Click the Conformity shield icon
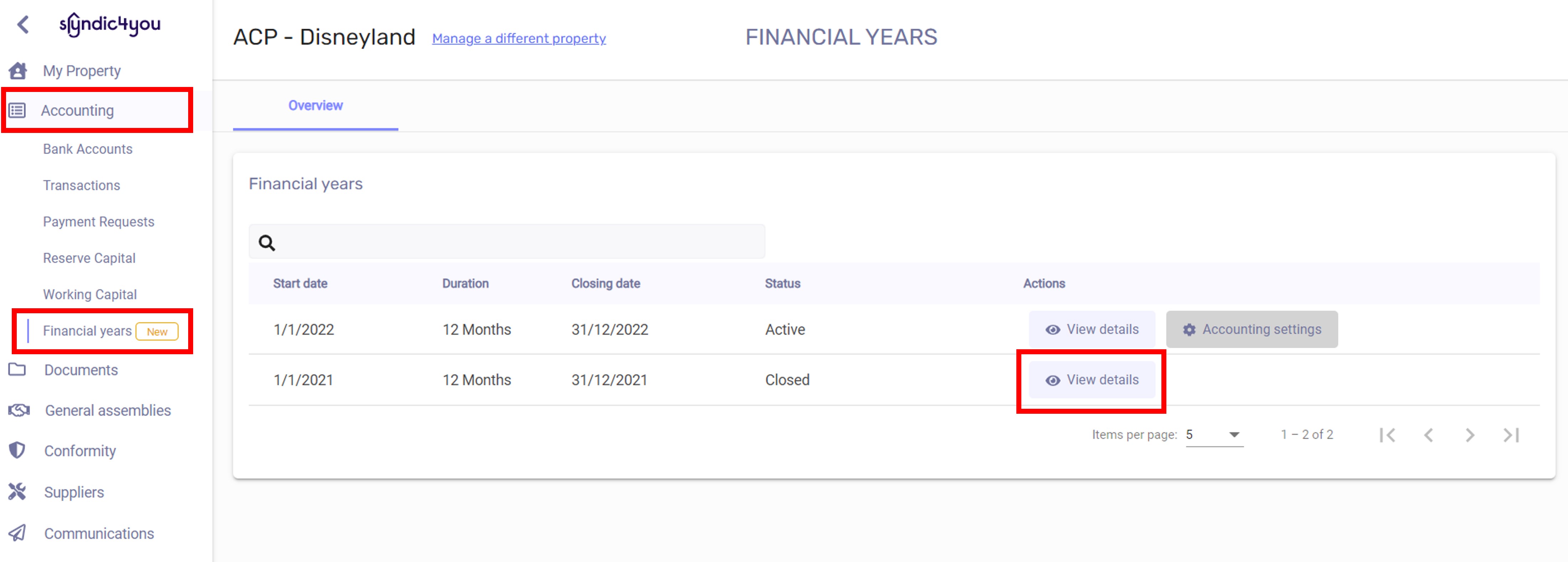This screenshot has width=1568, height=562. tap(17, 450)
